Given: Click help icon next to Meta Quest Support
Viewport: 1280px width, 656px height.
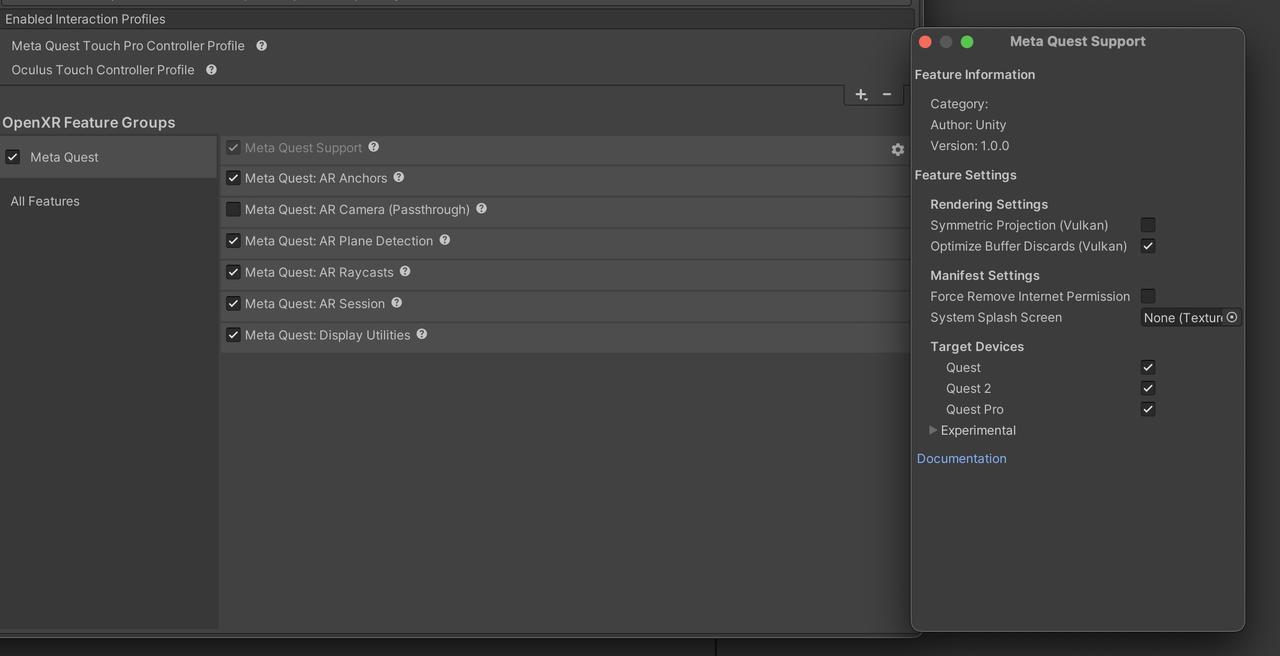Looking at the screenshot, I should (x=373, y=146).
